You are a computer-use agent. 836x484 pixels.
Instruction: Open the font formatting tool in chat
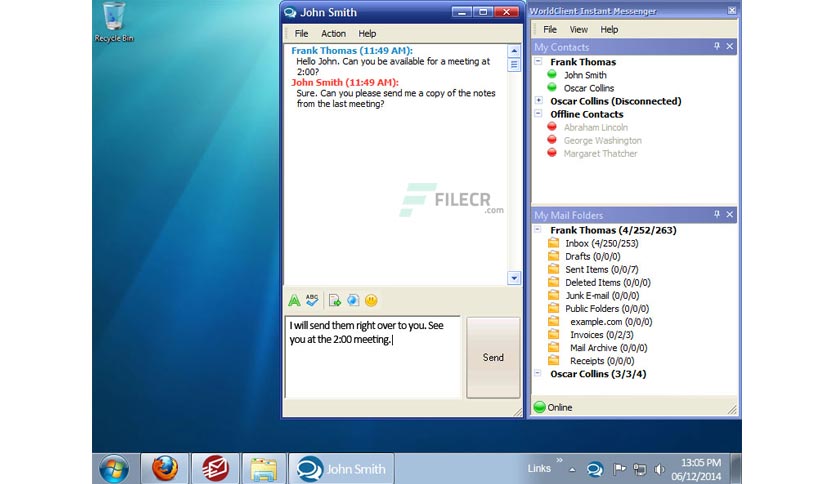point(294,301)
